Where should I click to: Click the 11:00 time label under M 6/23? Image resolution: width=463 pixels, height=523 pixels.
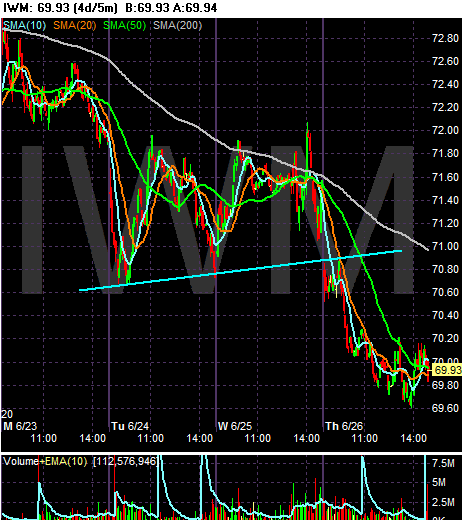click(x=44, y=438)
